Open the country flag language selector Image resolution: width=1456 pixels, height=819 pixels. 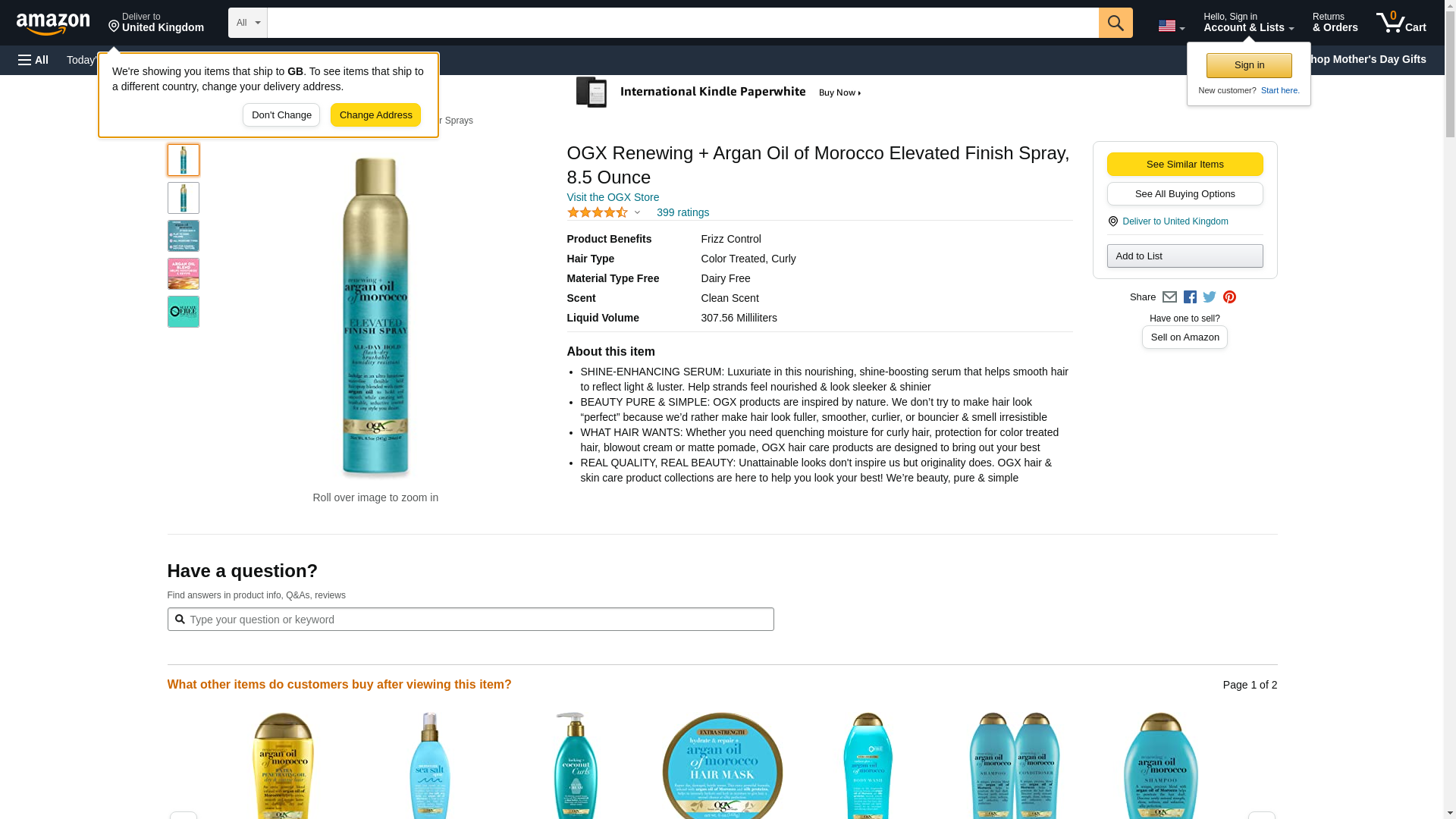click(1171, 26)
